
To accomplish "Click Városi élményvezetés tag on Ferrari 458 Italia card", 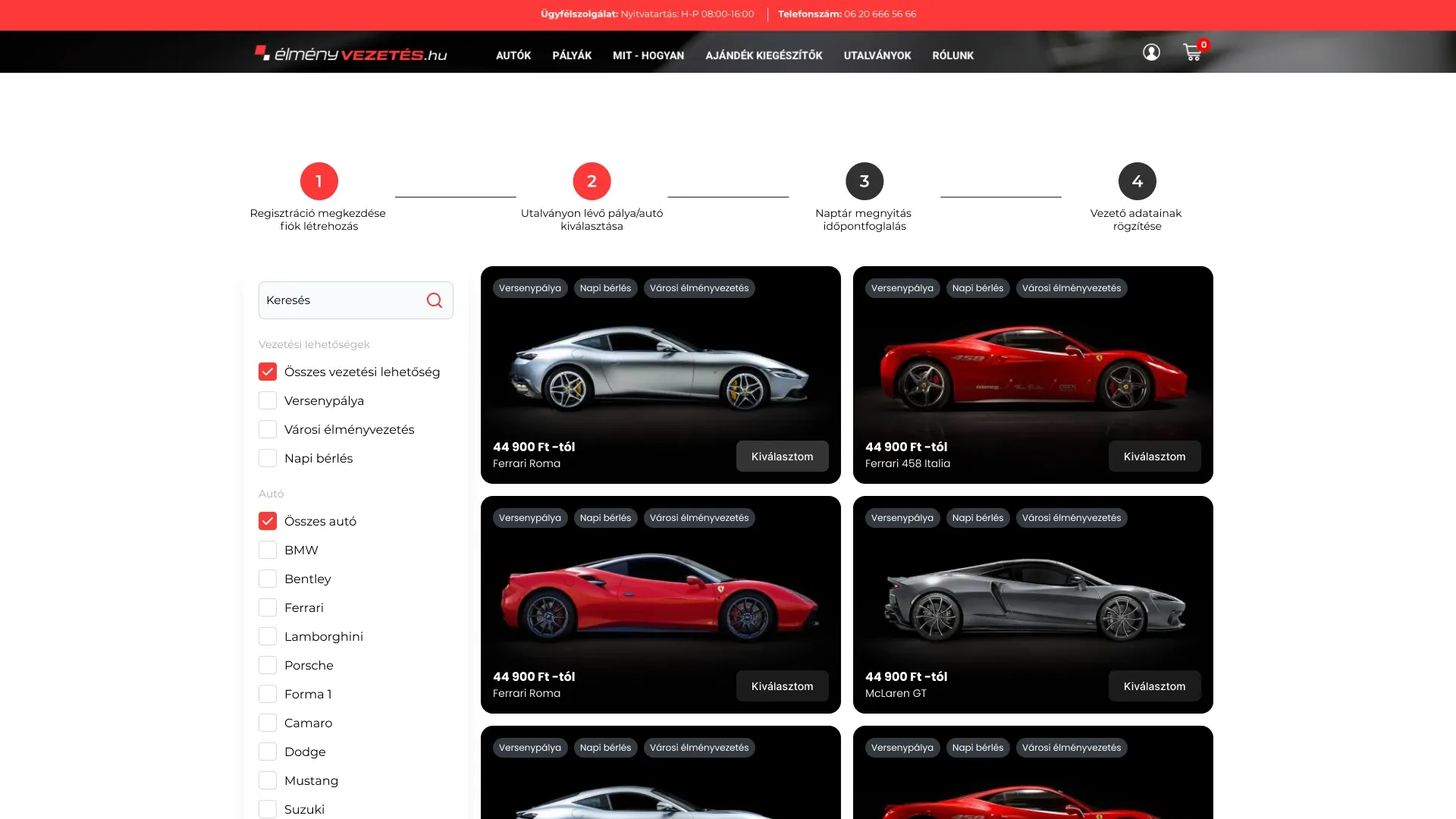I will (1072, 288).
